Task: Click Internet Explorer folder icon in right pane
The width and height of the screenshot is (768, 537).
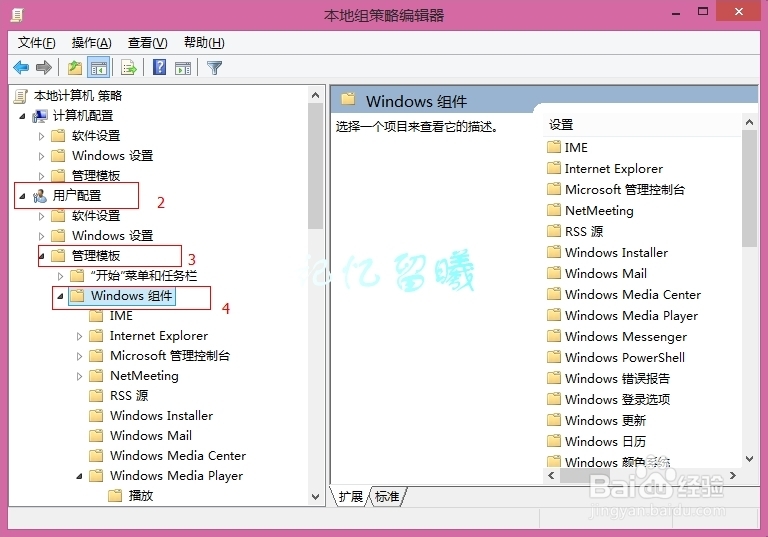Action: pyautogui.click(x=553, y=168)
